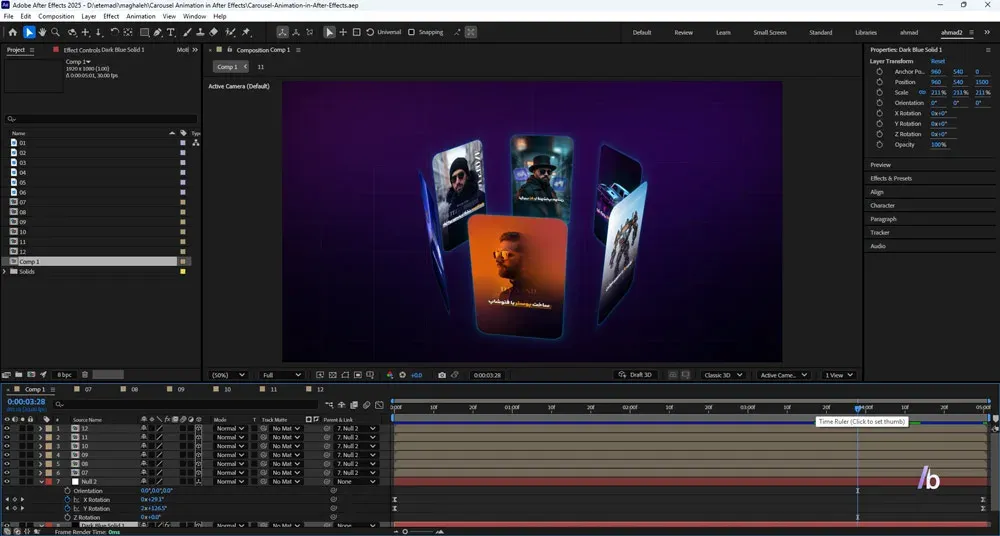Switch to Effect Controls Dark Blue Solid 1 tab

click(104, 50)
